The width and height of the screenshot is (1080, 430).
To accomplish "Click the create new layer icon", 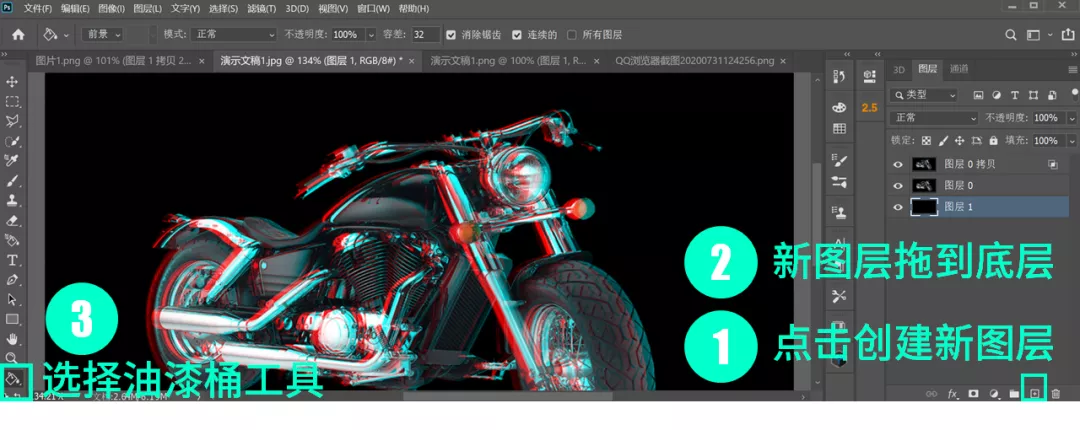I will coord(1034,393).
